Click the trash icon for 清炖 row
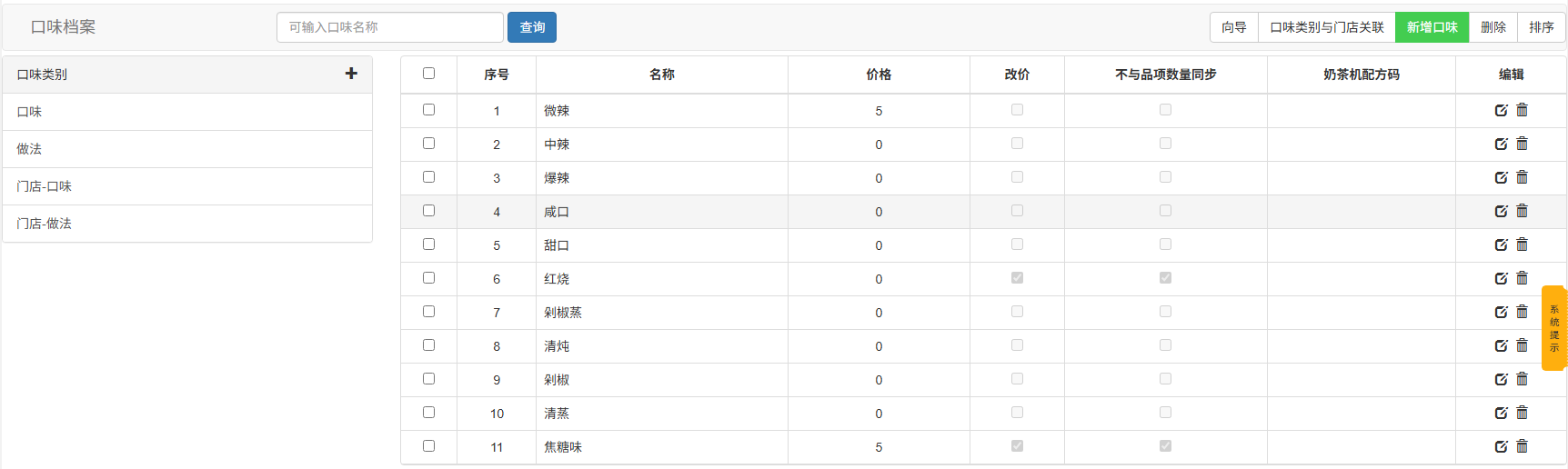This screenshot has width=1568, height=469. [x=1522, y=345]
